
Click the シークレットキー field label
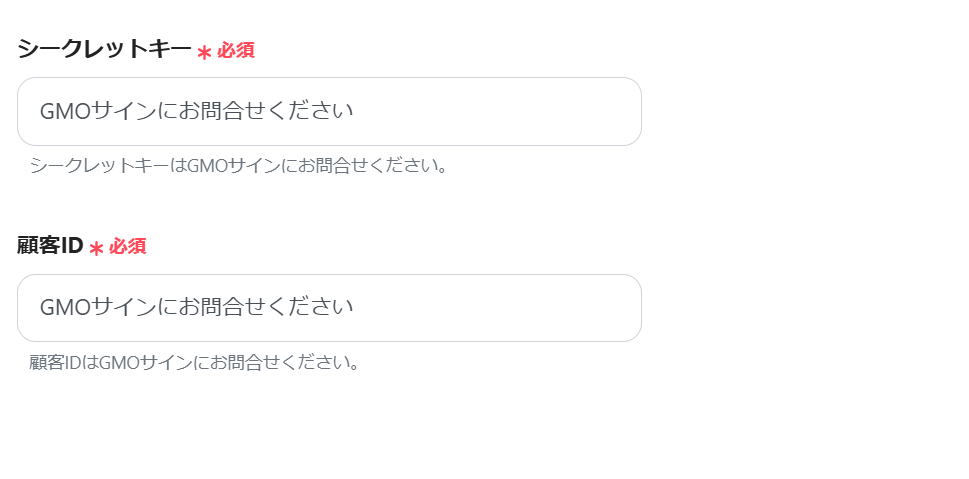pos(104,49)
